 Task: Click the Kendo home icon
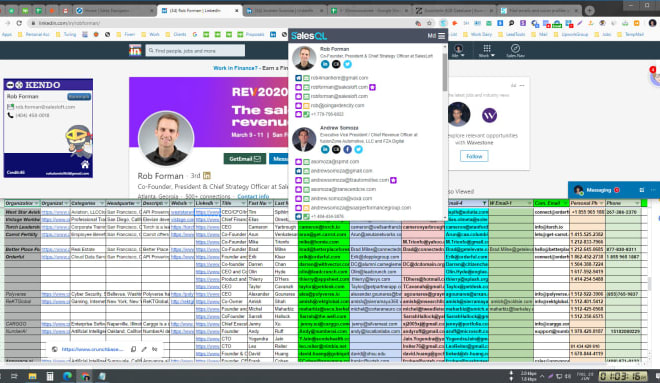pos(85,165)
